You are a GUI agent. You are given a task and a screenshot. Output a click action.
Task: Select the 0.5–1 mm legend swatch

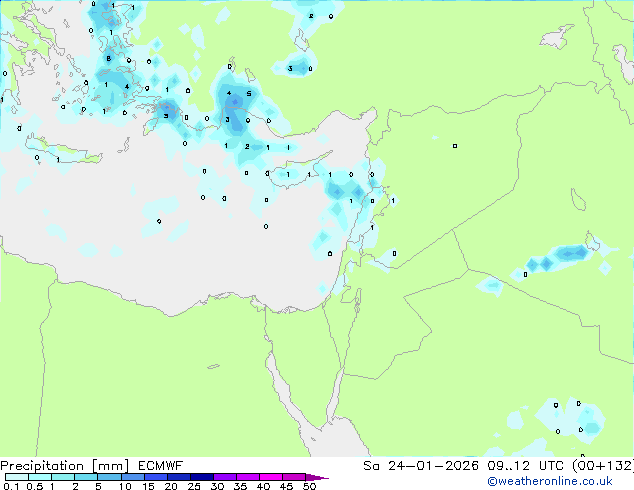point(40,477)
